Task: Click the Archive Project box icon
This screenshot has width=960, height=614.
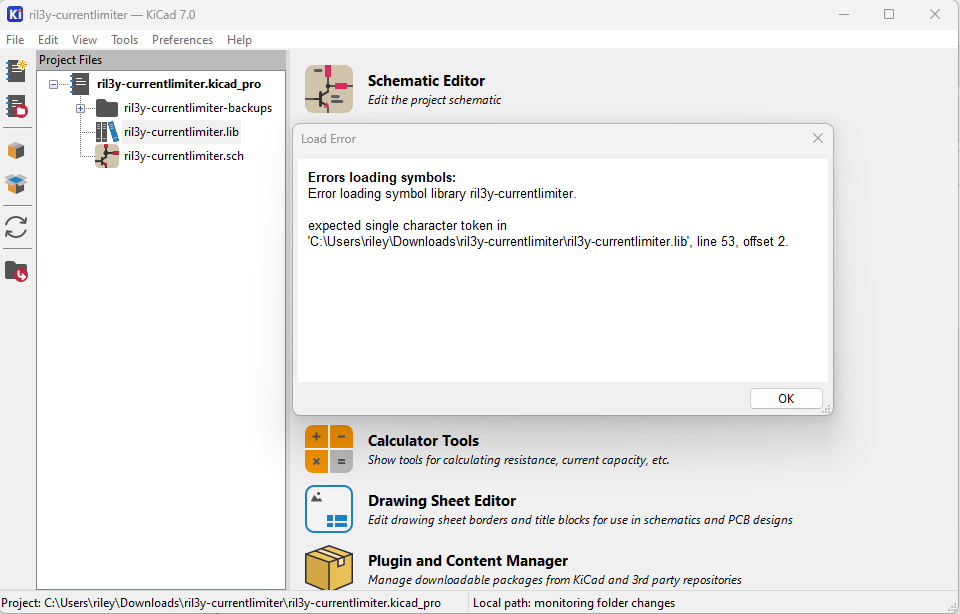Action: [17, 151]
